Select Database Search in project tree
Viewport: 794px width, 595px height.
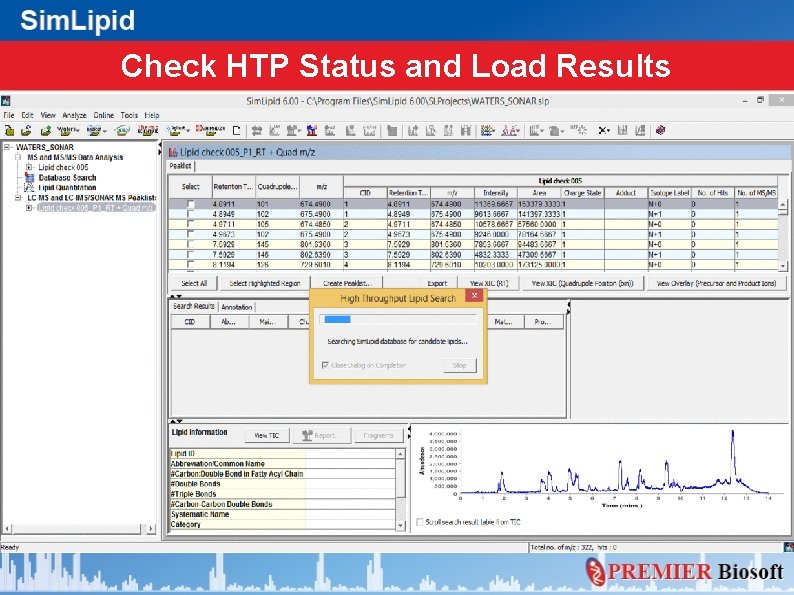click(x=67, y=178)
